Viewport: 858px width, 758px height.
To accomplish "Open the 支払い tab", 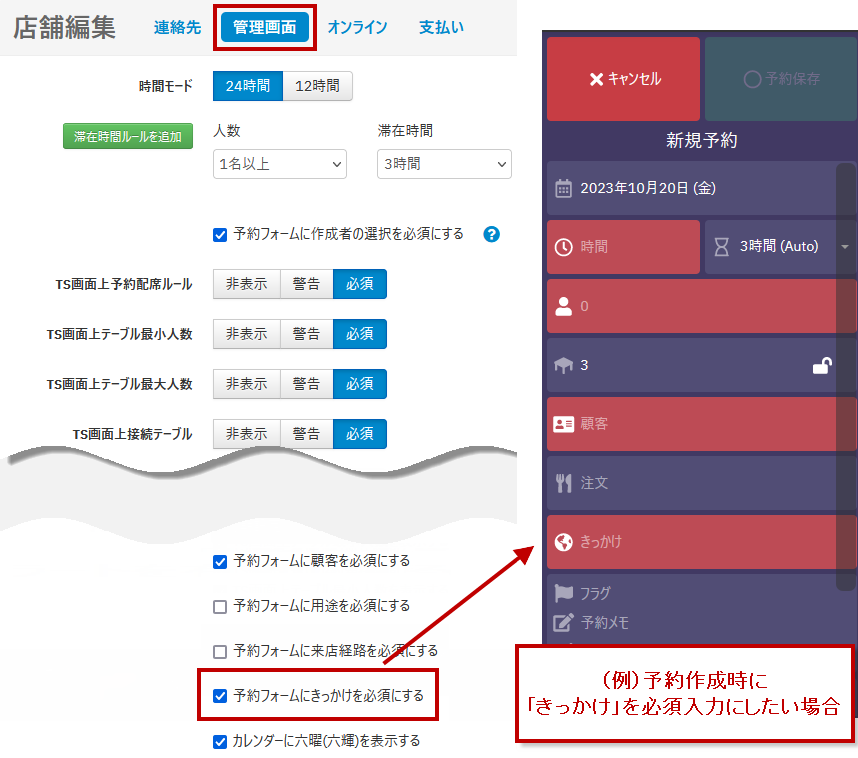I will [x=441, y=28].
